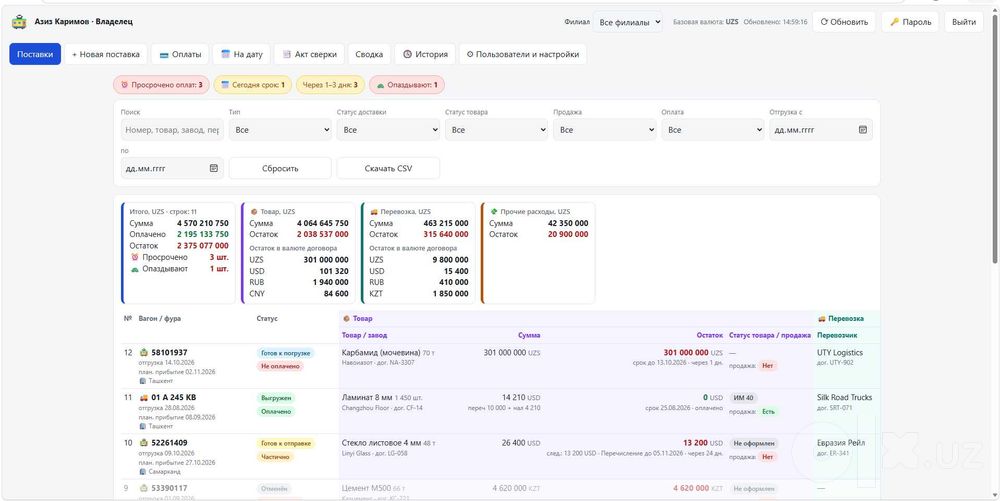This screenshot has height=501, width=1000.
Task: Open the Пользователи и настройки tab
Action: point(523,55)
